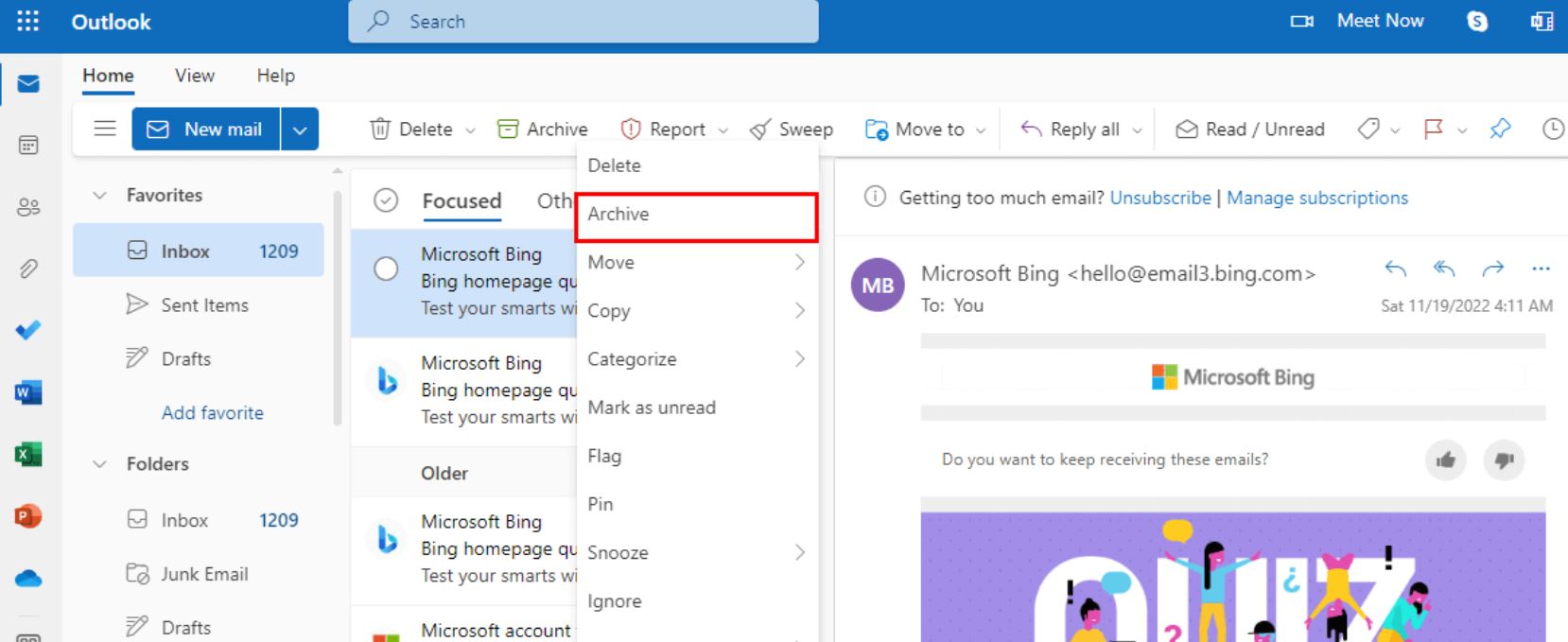Open the Categorize submenu in context menu
The image size is (1568, 642).
click(697, 359)
